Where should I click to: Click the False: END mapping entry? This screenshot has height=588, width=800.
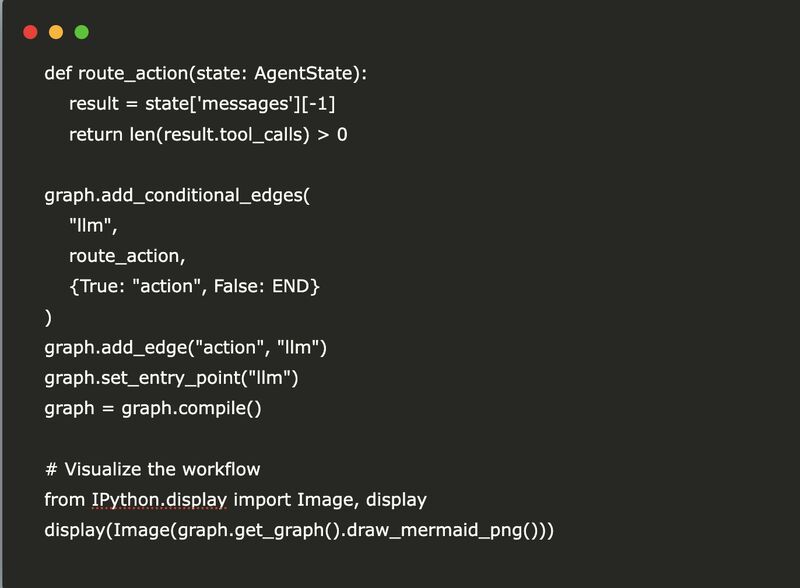click(x=261, y=286)
